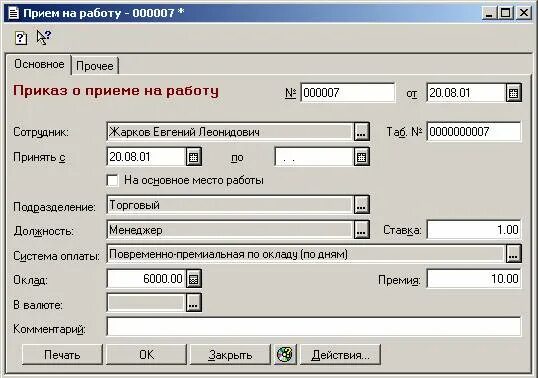538x378 pixels.
Task: Click the order date field 20.08.01
Action: (467, 93)
